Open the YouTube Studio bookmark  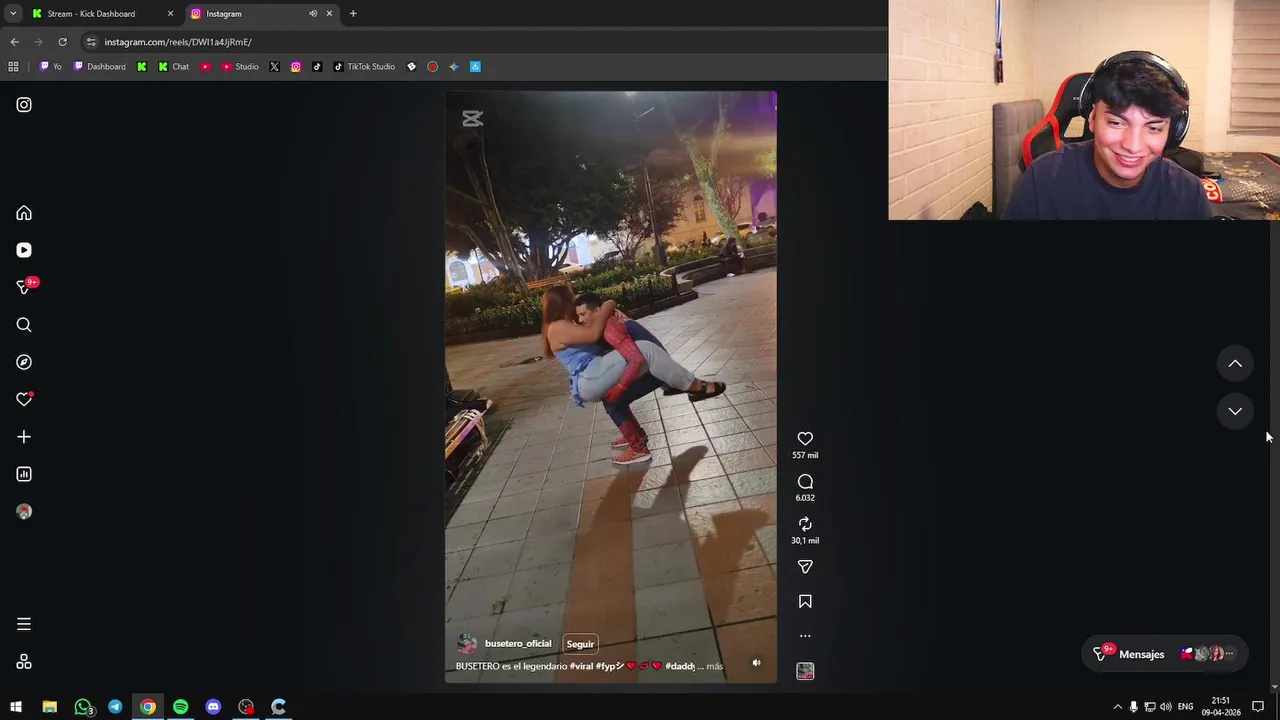[240, 67]
